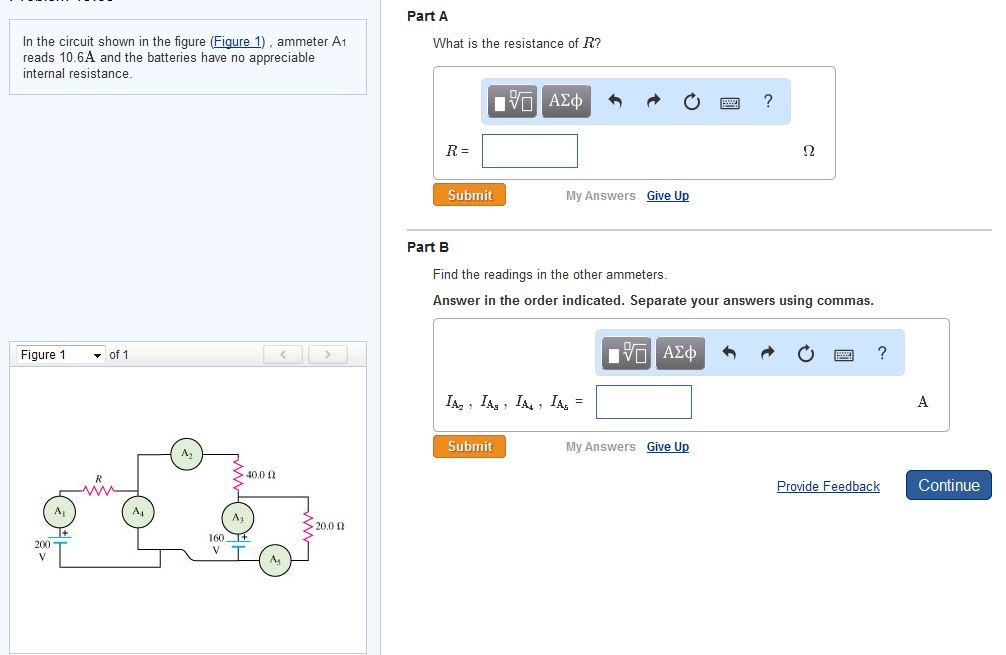
Task: Click the undo arrow in Part A toolbar
Action: [x=615, y=101]
